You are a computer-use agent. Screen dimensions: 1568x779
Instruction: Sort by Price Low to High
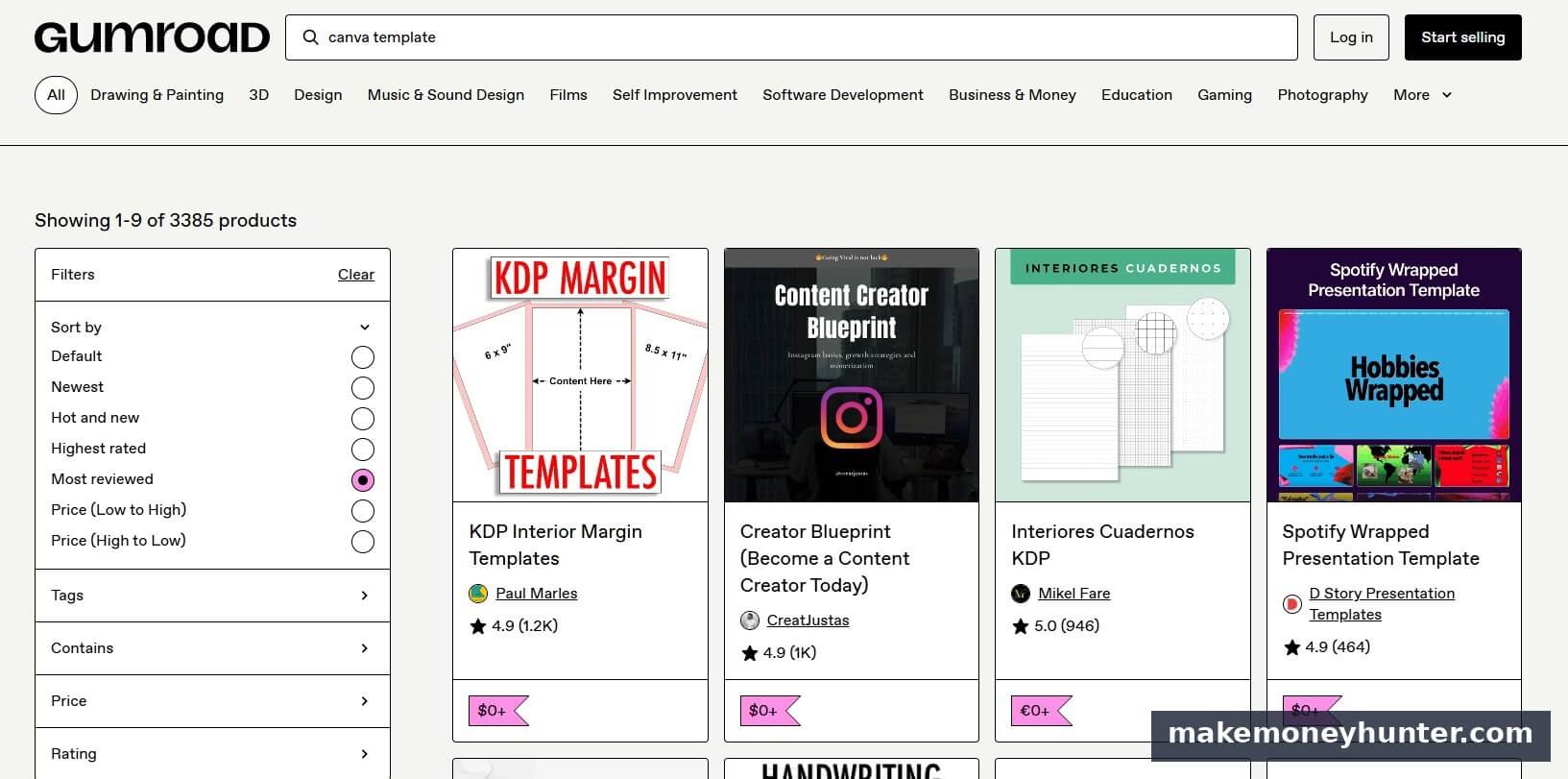pyautogui.click(x=363, y=511)
